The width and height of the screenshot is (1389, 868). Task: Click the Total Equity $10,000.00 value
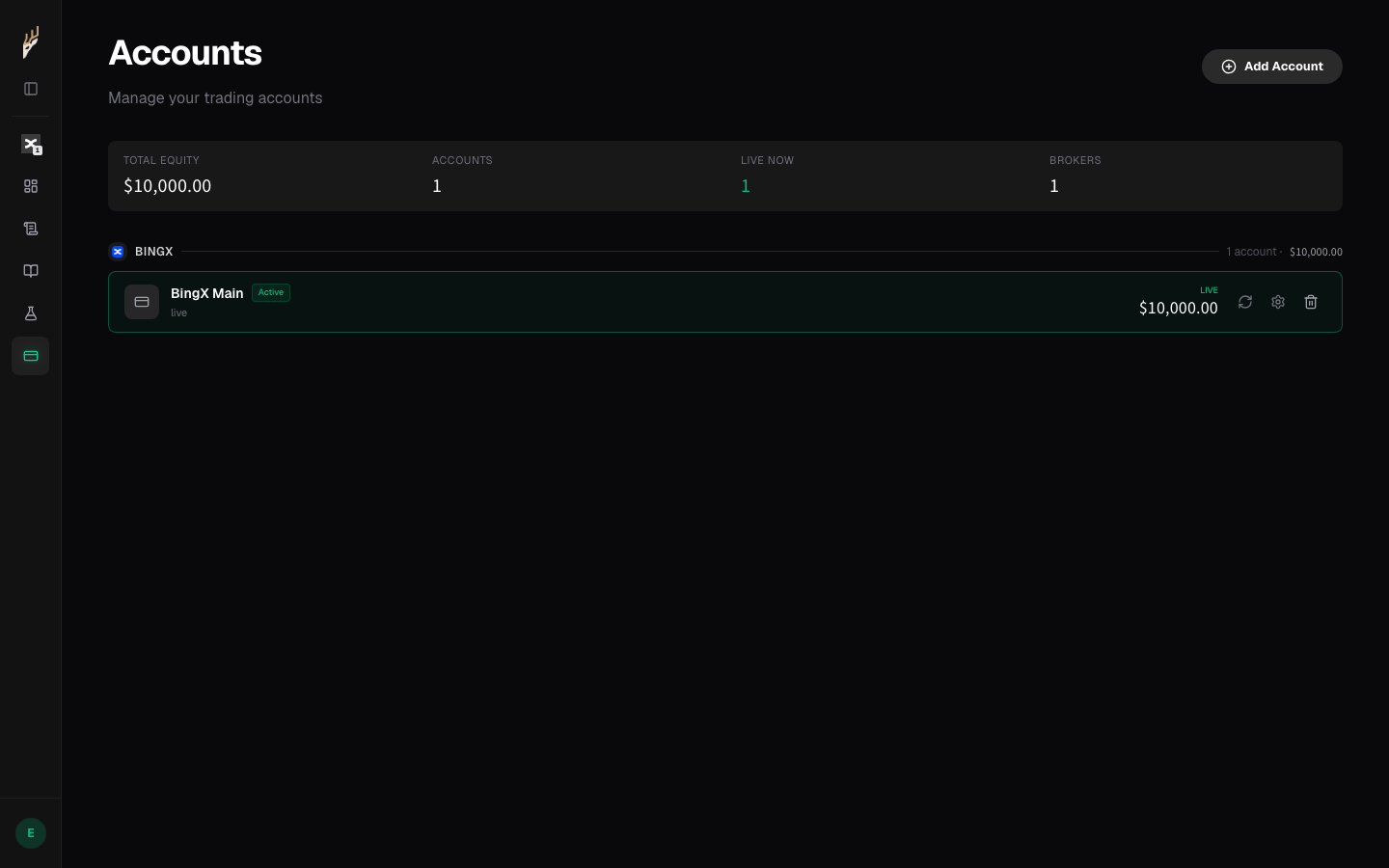tap(167, 186)
